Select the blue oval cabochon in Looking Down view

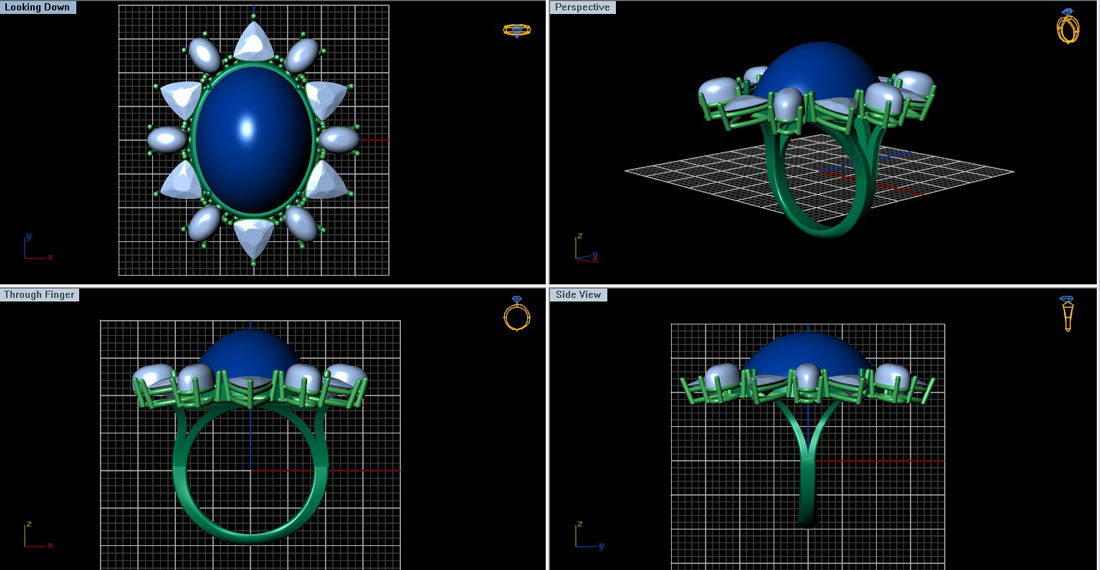pyautogui.click(x=253, y=140)
